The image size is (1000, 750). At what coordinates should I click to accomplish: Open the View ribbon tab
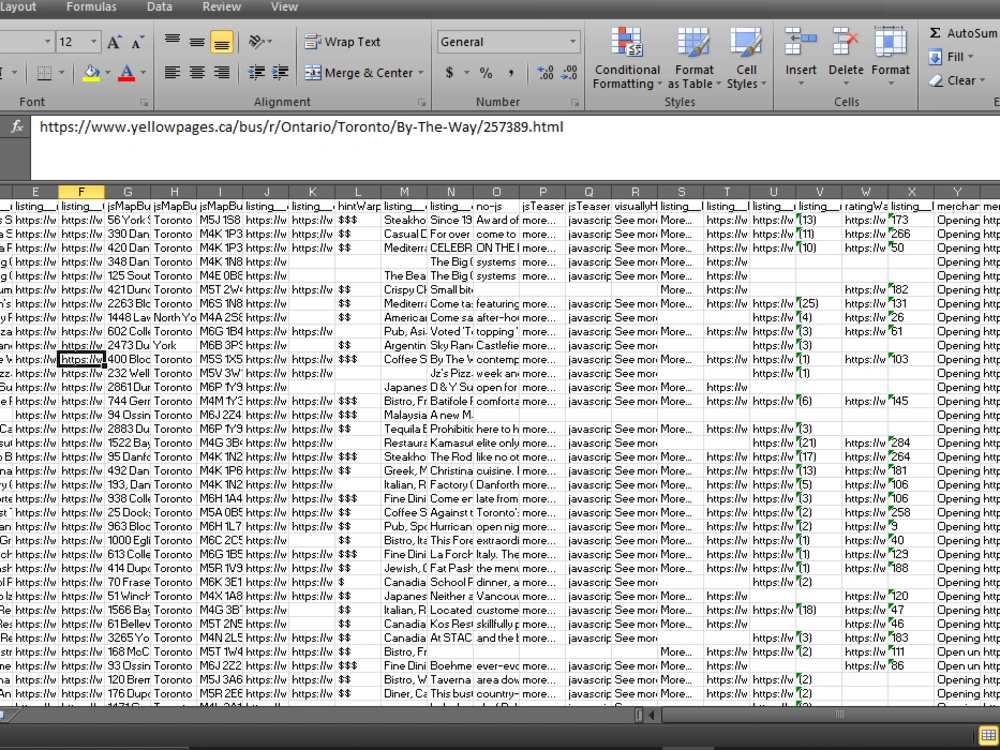[284, 6]
